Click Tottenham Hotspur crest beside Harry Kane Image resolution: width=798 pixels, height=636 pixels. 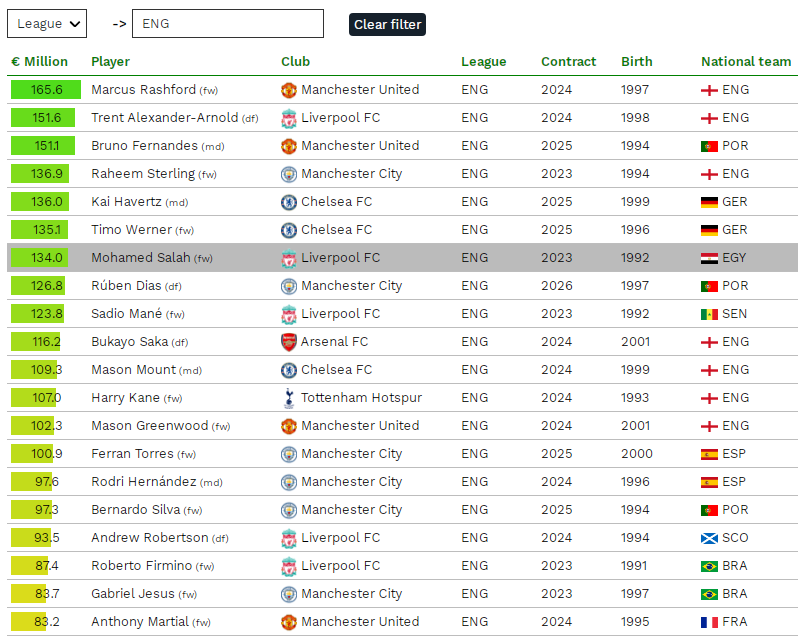(289, 398)
